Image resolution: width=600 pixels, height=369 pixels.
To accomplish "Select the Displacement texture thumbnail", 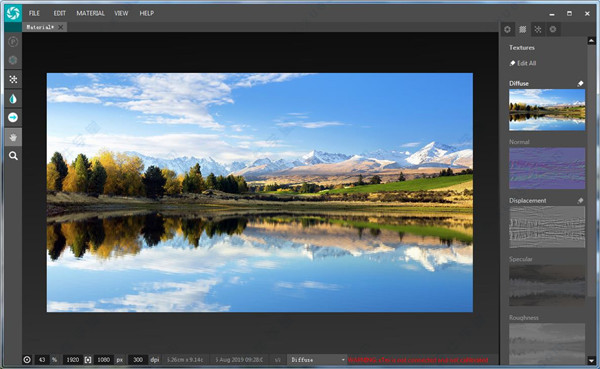I will coord(547,227).
